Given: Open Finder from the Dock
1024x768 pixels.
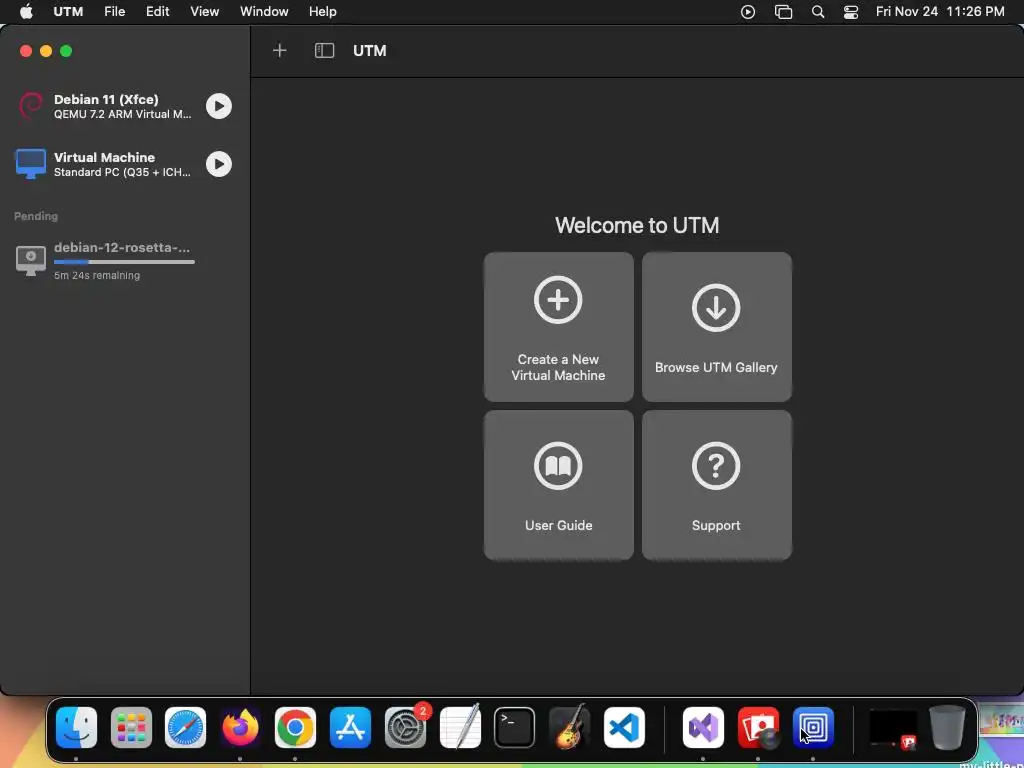Looking at the screenshot, I should 76,727.
